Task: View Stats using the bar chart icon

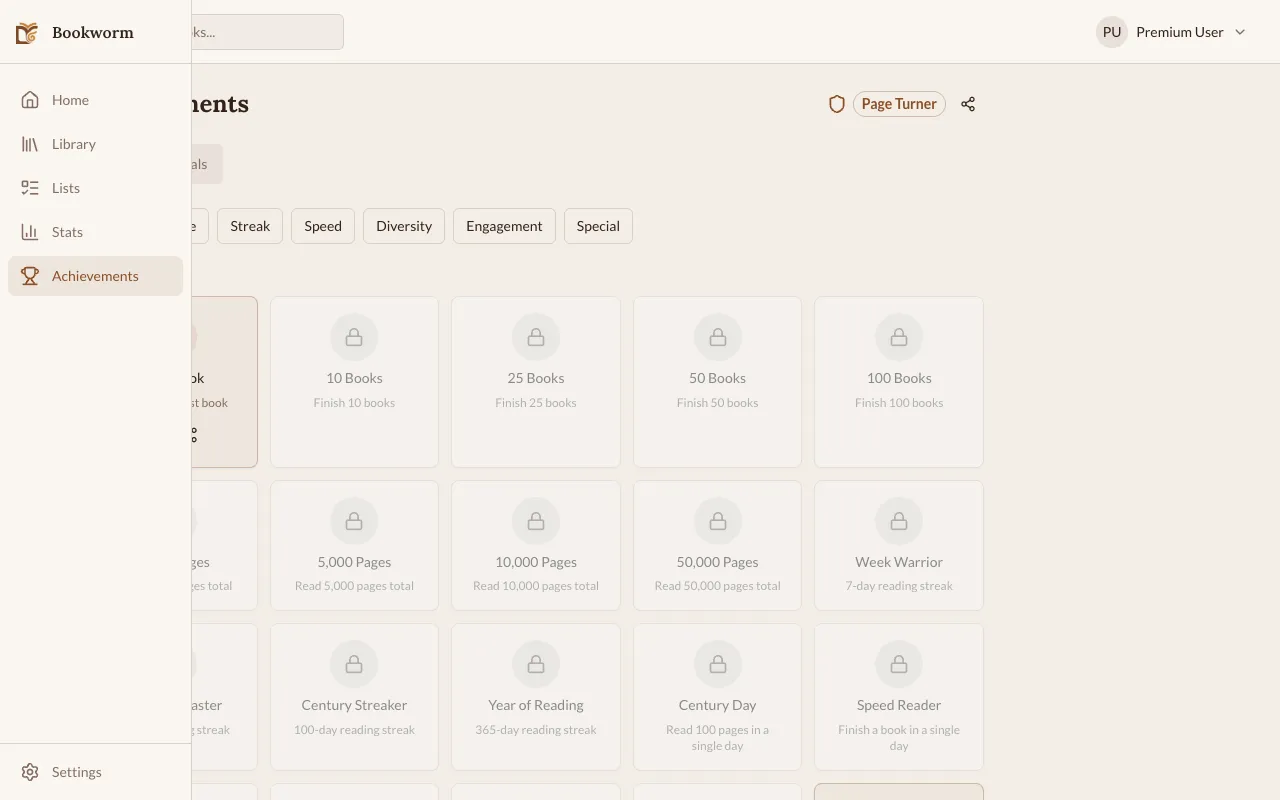Action: tap(30, 232)
